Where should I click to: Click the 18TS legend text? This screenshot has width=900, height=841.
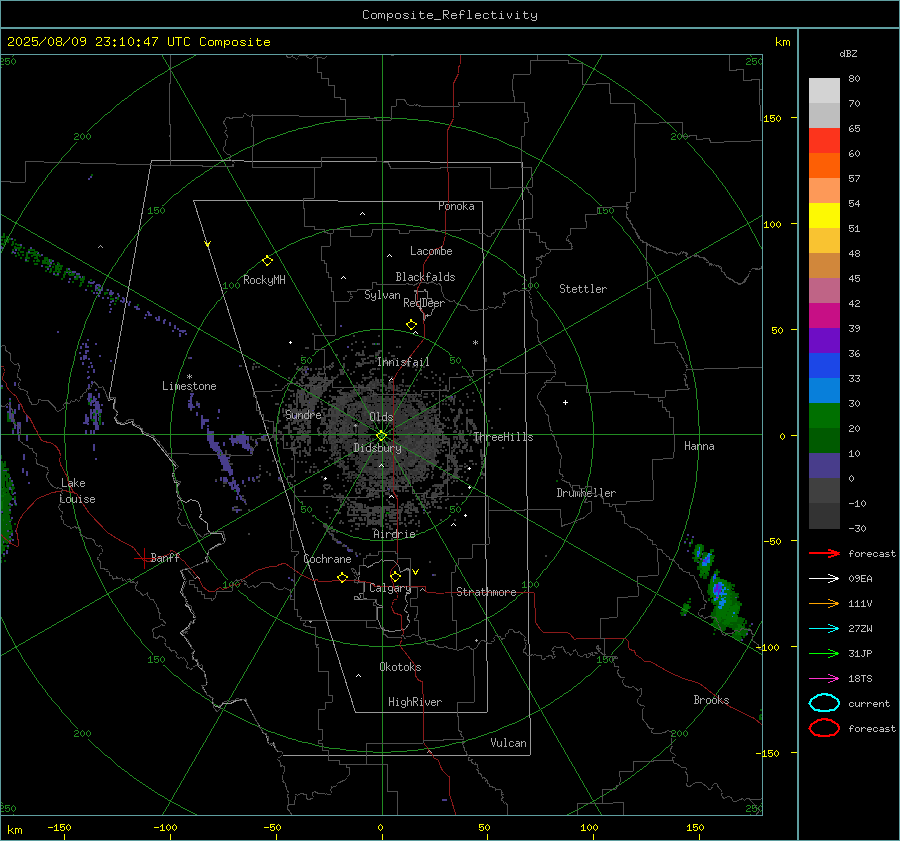[860, 679]
